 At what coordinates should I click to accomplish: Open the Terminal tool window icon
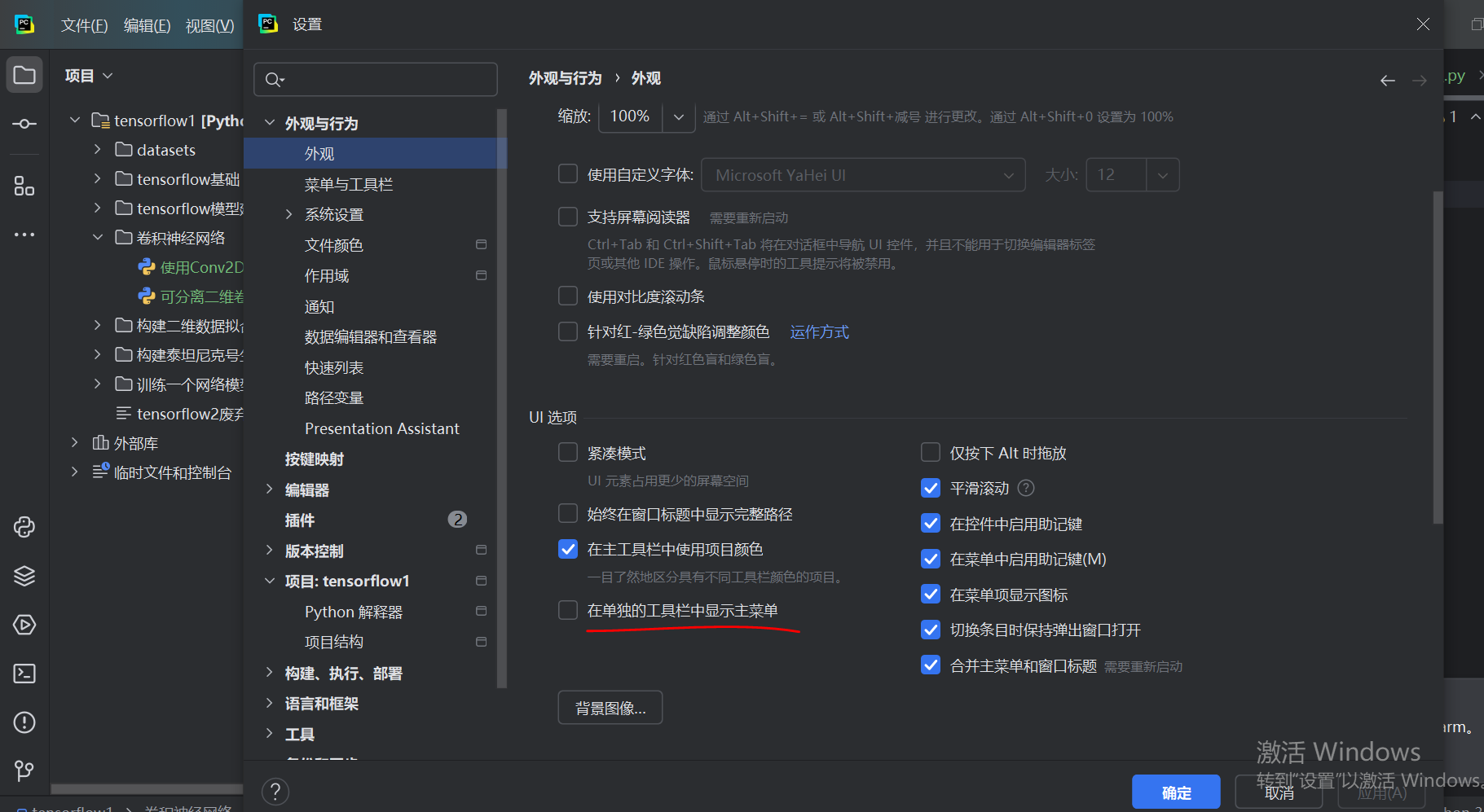pyautogui.click(x=24, y=674)
